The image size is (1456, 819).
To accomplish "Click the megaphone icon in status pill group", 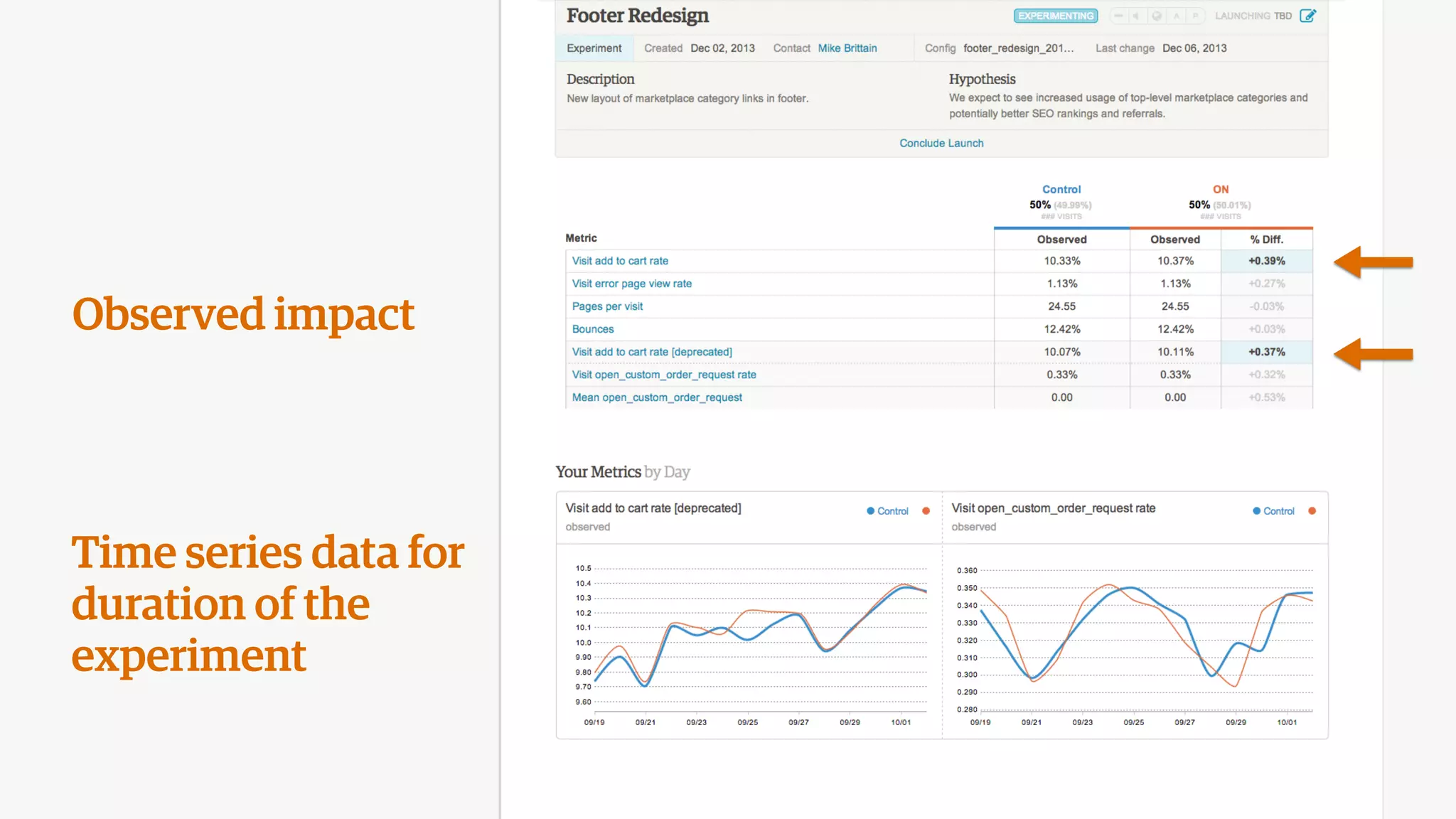I will click(x=1136, y=16).
